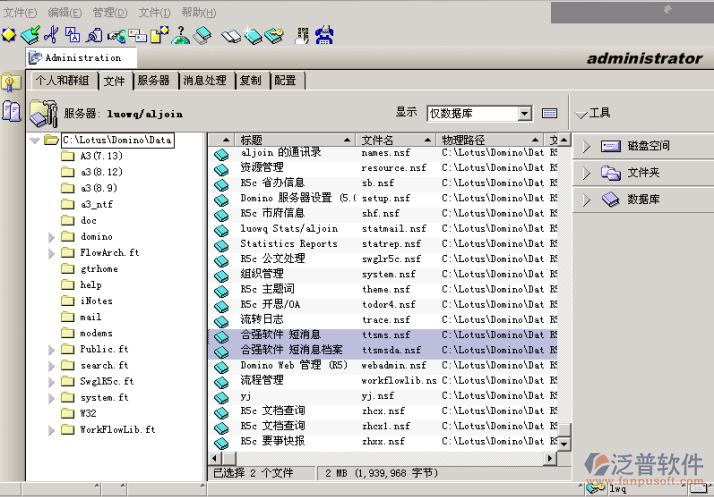Click the view layout icon beside 显示 dropdown

click(549, 113)
